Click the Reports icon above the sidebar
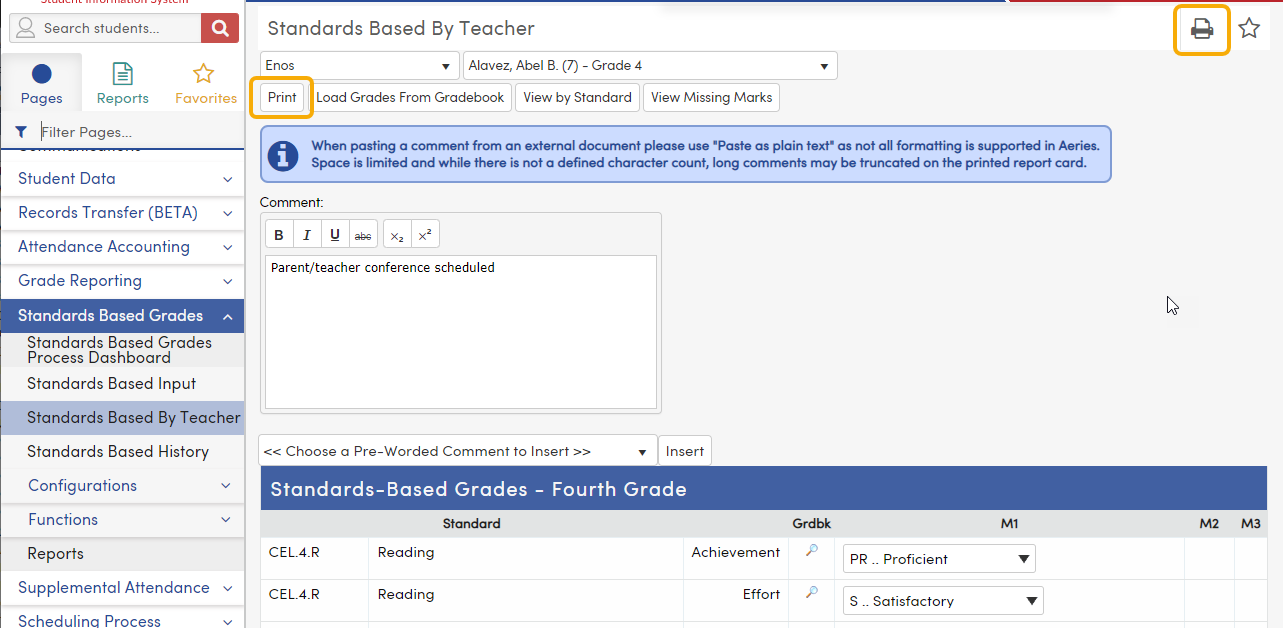Viewport: 1283px width, 628px height. [122, 80]
